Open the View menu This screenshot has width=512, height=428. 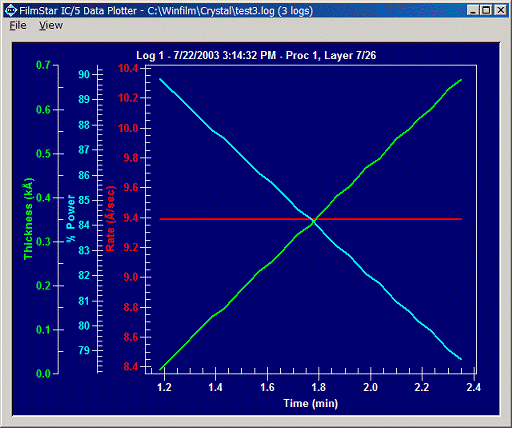51,25
